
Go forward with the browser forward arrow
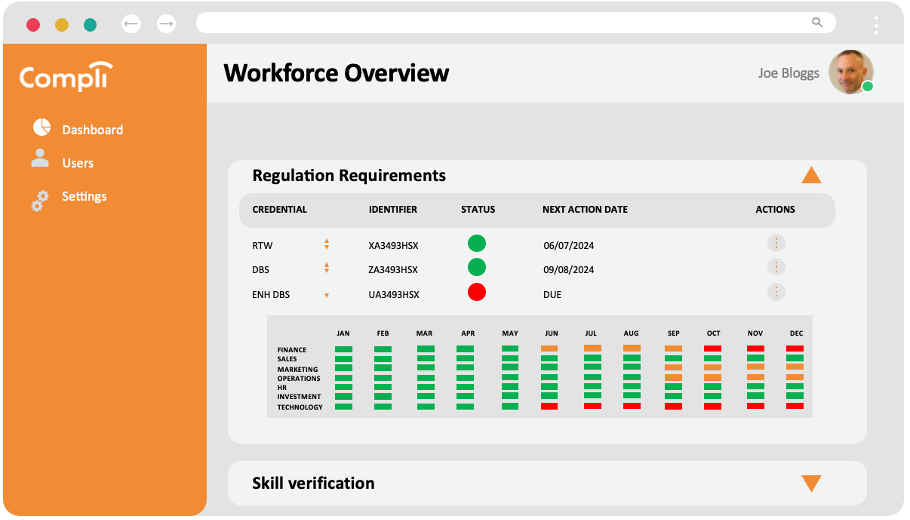click(167, 24)
